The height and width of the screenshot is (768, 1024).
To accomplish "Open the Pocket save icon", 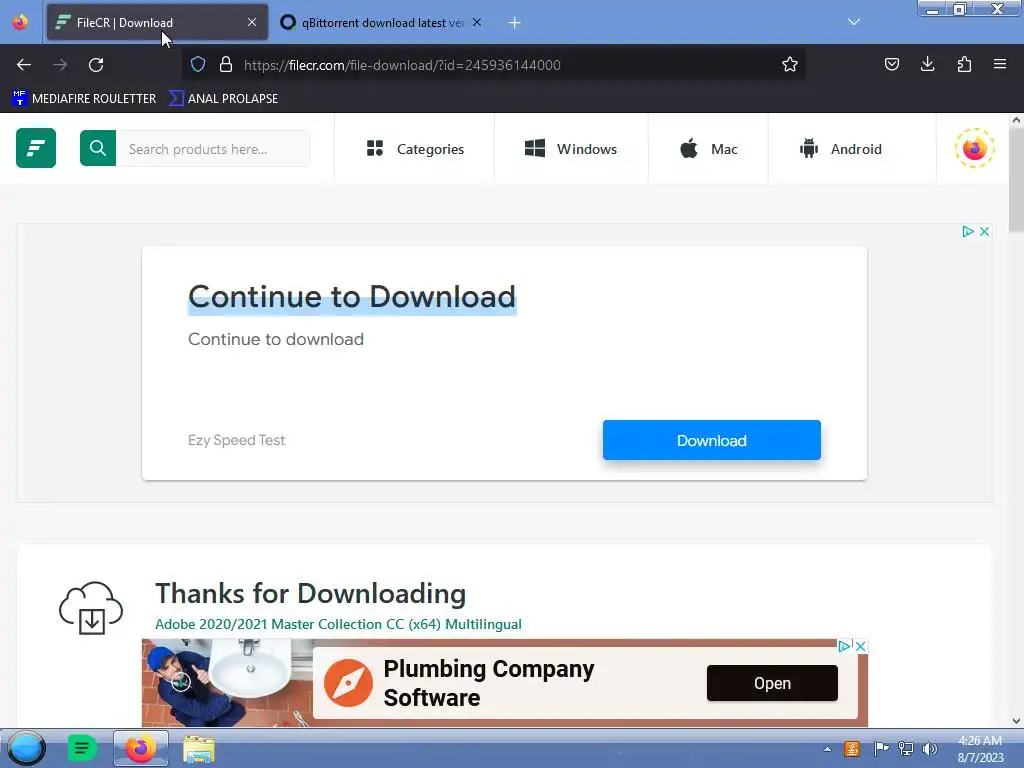I will click(891, 64).
